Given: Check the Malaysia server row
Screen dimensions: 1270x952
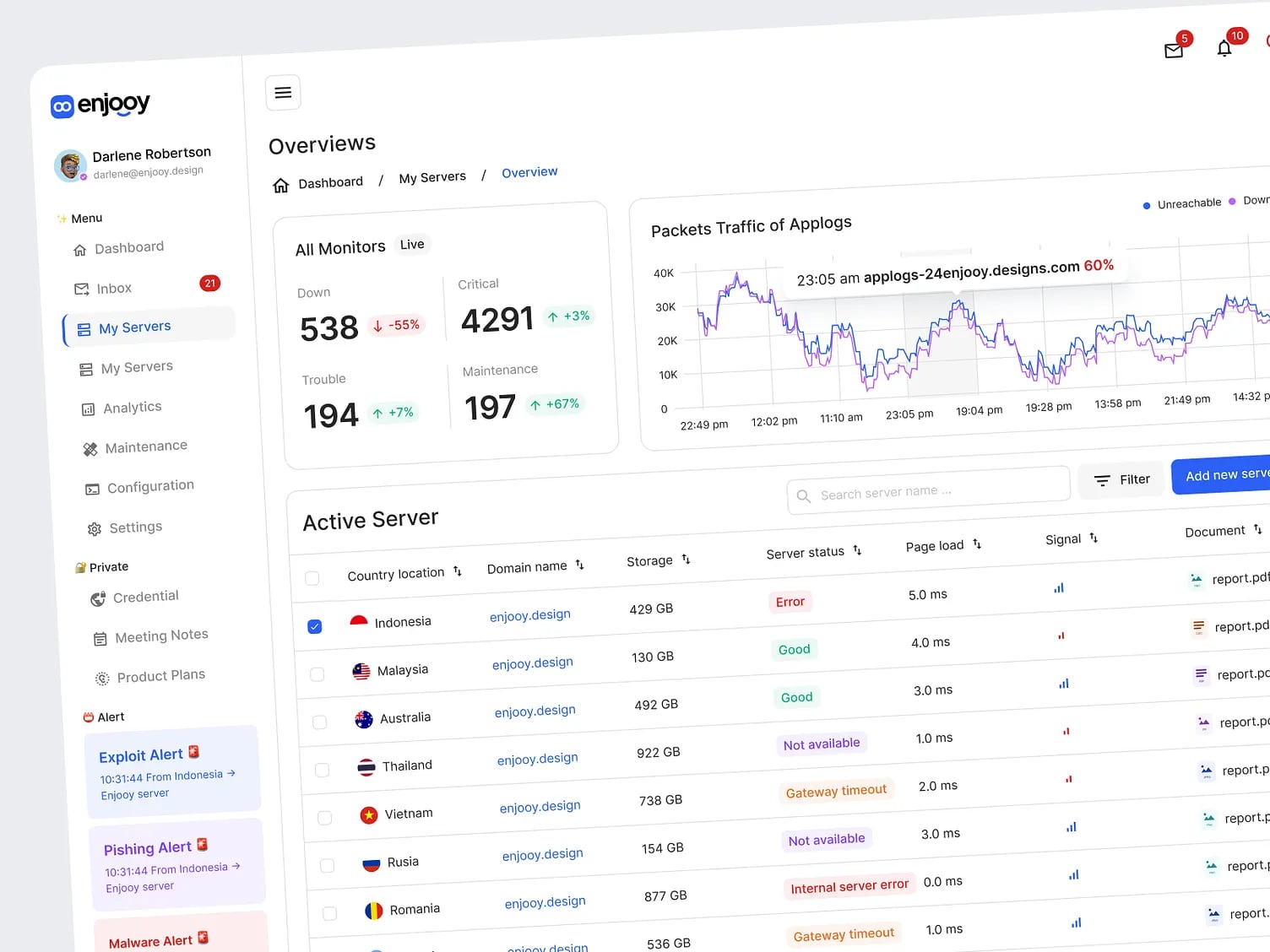Looking at the screenshot, I should (x=317, y=673).
